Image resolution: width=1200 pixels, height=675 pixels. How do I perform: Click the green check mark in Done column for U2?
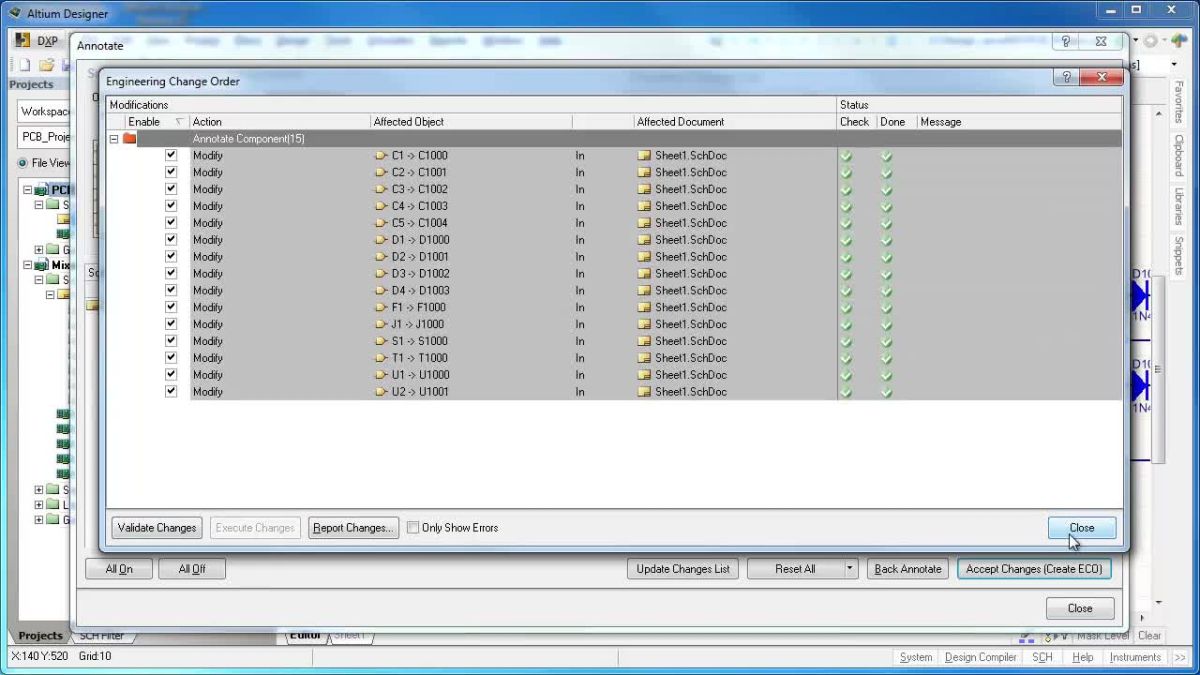[886, 391]
